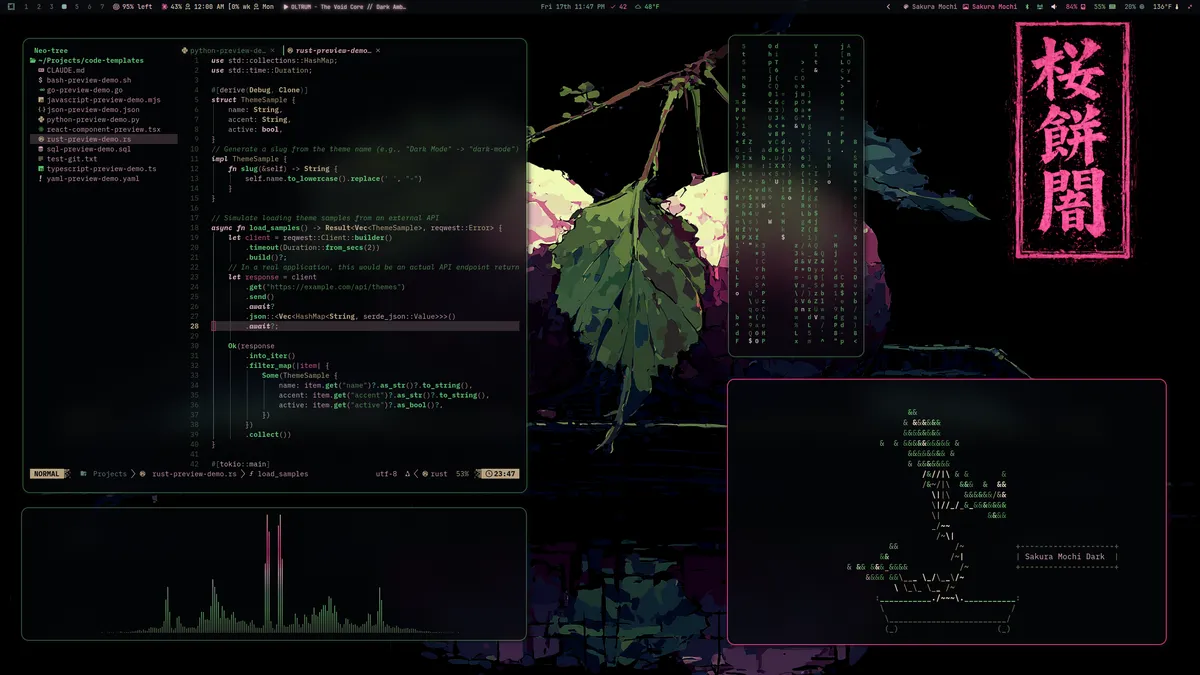1200x675 pixels.
Task: Click the 55% memory indicator in top bar
Action: 1105,7
